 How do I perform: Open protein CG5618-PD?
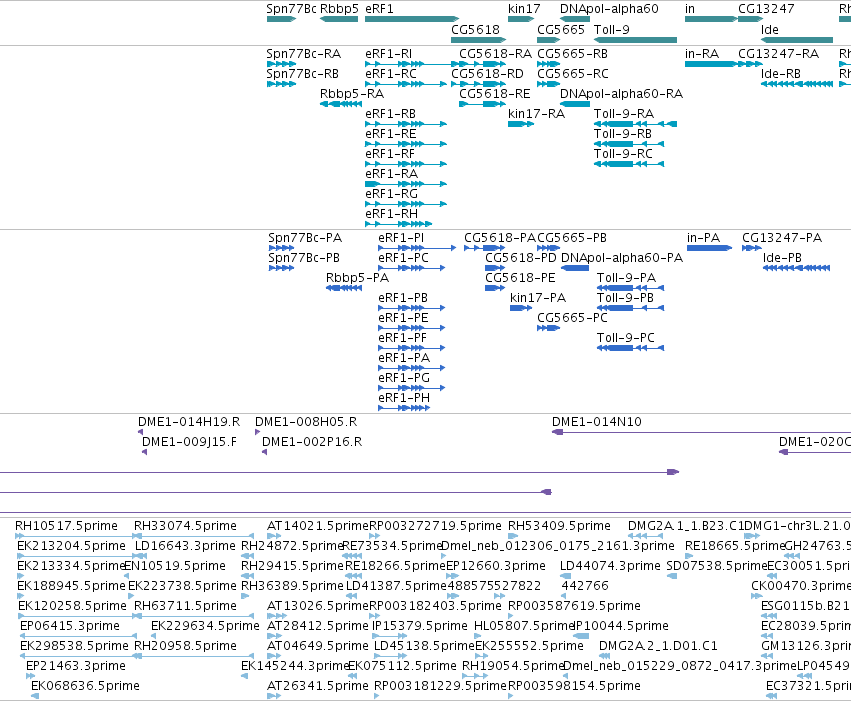click(x=520, y=258)
